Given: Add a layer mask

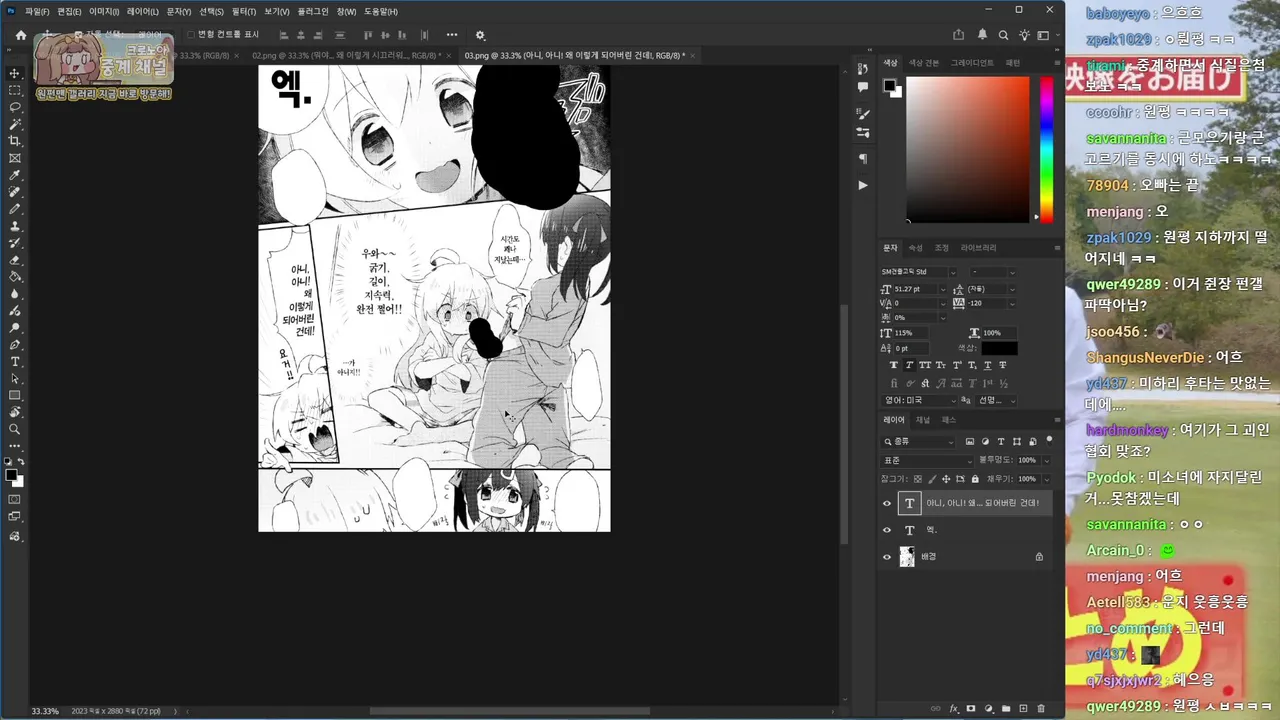Looking at the screenshot, I should pos(971,709).
